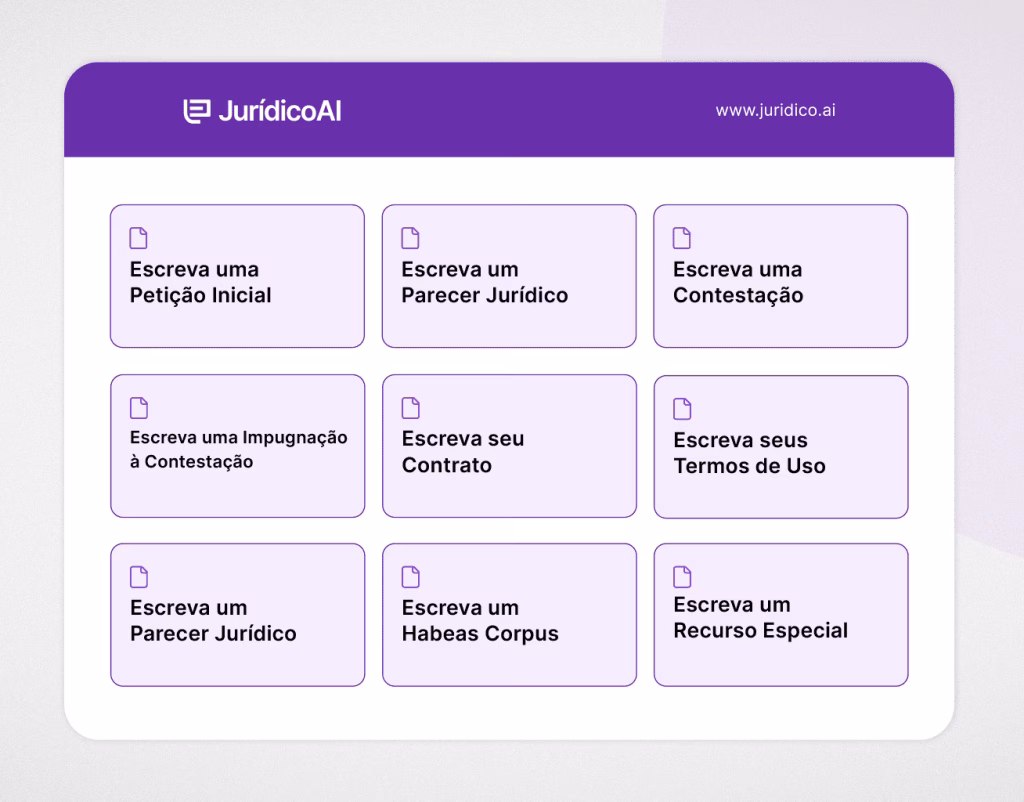The width and height of the screenshot is (1024, 802).
Task: Open the Escreva seu Contrato card
Action: (509, 445)
